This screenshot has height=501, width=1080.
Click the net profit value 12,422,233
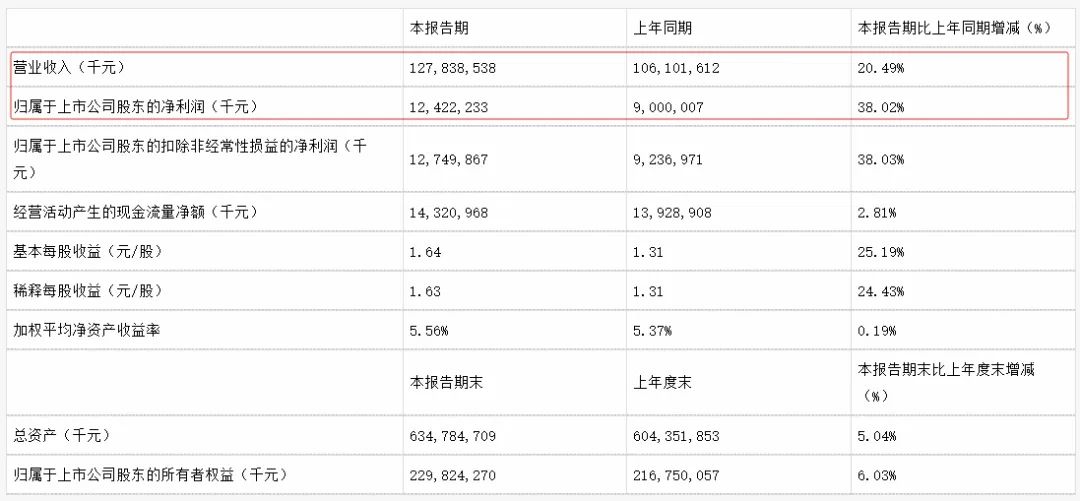(x=450, y=107)
